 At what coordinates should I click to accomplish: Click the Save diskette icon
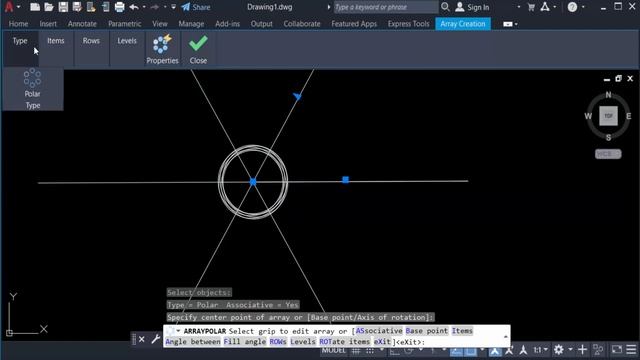[63, 7]
